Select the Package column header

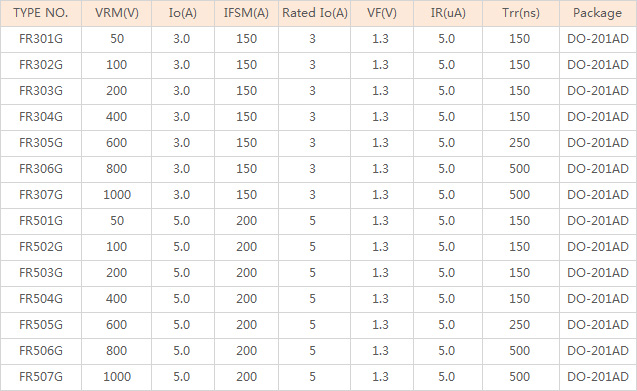pos(598,13)
